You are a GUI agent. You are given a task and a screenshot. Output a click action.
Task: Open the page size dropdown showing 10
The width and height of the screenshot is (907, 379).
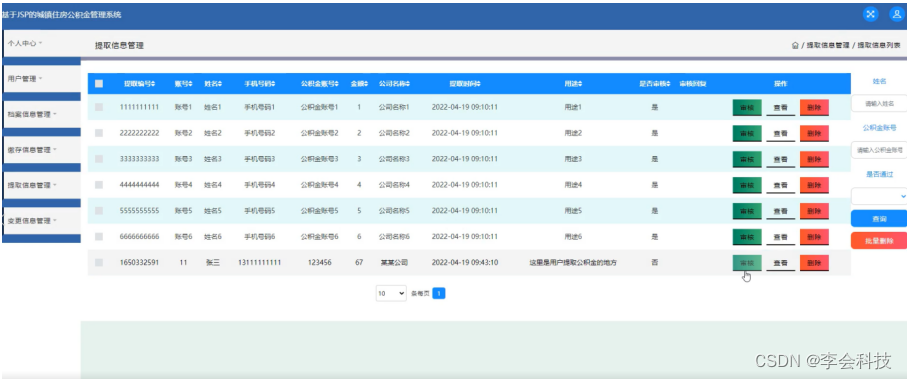(391, 293)
